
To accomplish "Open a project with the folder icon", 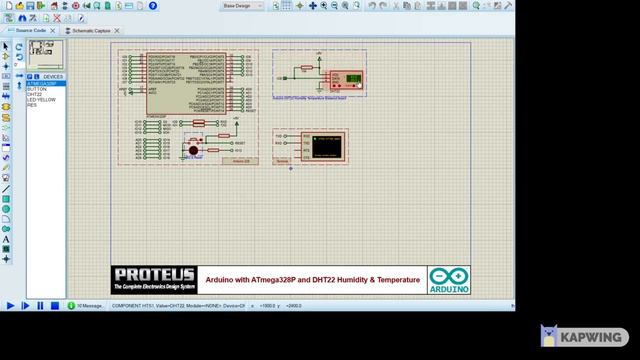I will [x=19, y=6].
